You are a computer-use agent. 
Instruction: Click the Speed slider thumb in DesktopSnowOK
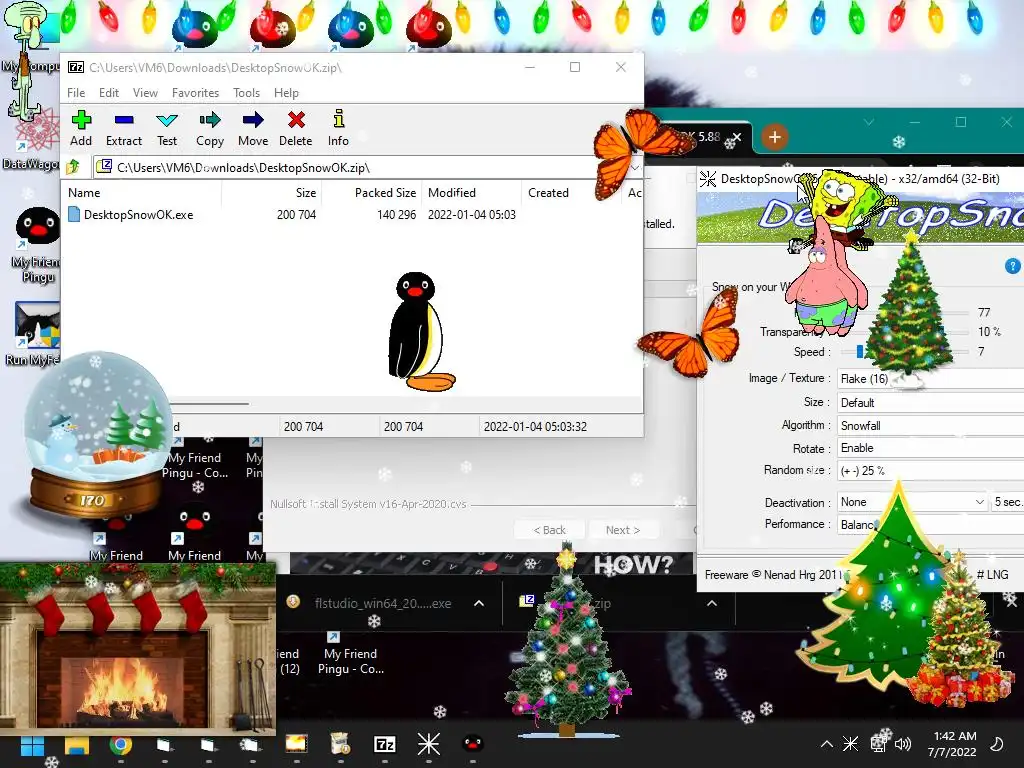click(x=859, y=351)
